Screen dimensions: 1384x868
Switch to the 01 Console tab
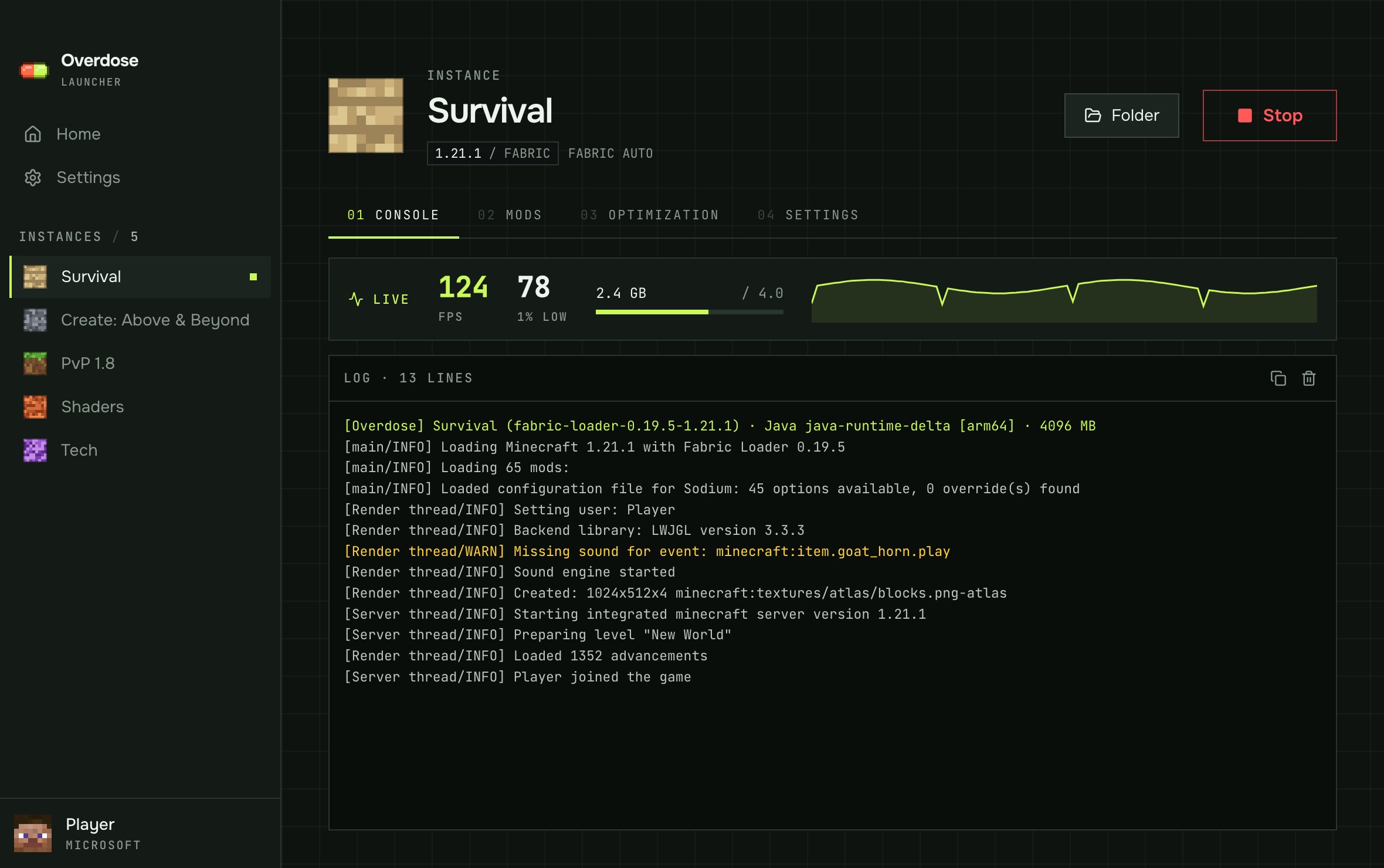tap(394, 215)
